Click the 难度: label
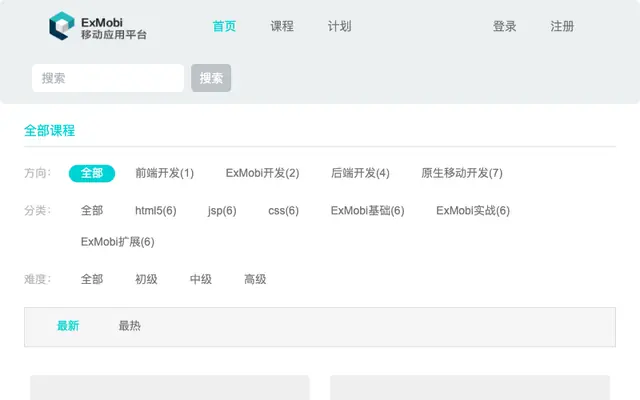The height and width of the screenshot is (400, 640). (38, 279)
